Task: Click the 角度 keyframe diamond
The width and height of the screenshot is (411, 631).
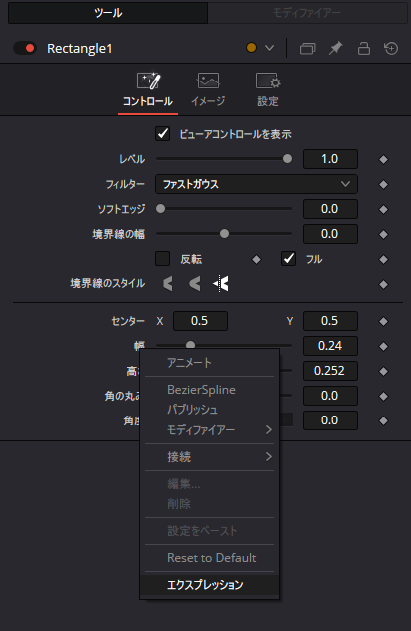Action: (383, 421)
